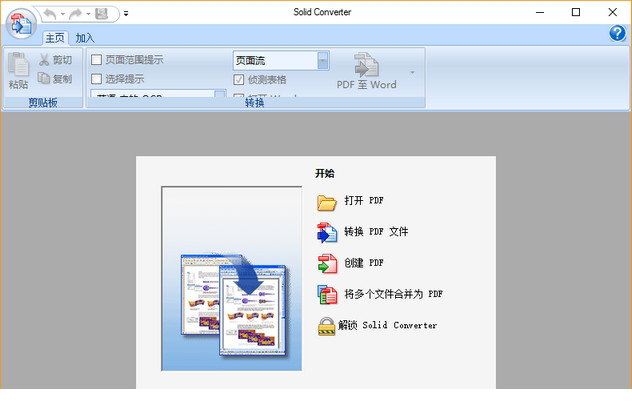The width and height of the screenshot is (632, 404).
Task: Minimize the Solid Converter window
Action: pos(540,12)
